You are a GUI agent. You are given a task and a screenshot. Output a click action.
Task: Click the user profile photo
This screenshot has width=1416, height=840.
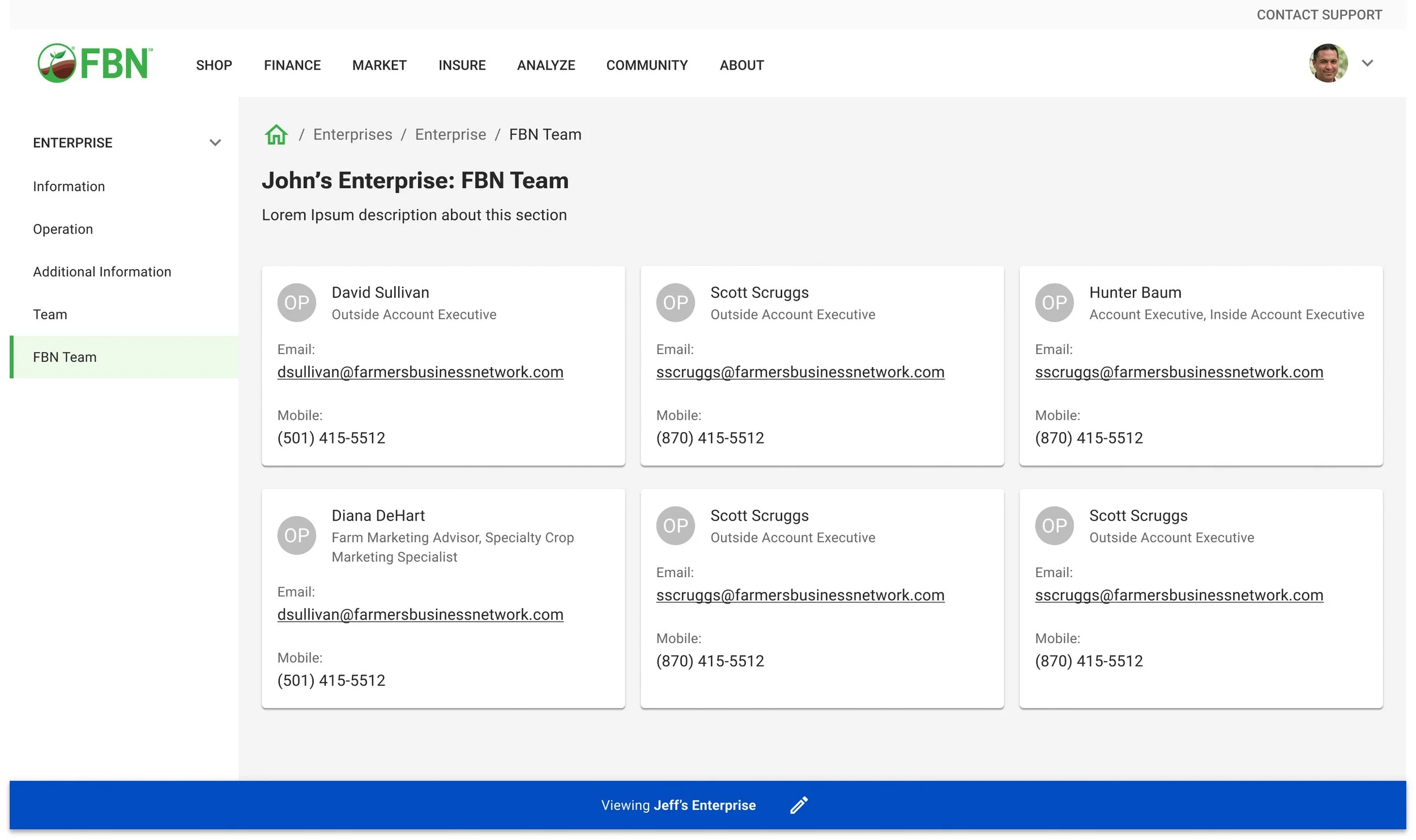click(1328, 63)
